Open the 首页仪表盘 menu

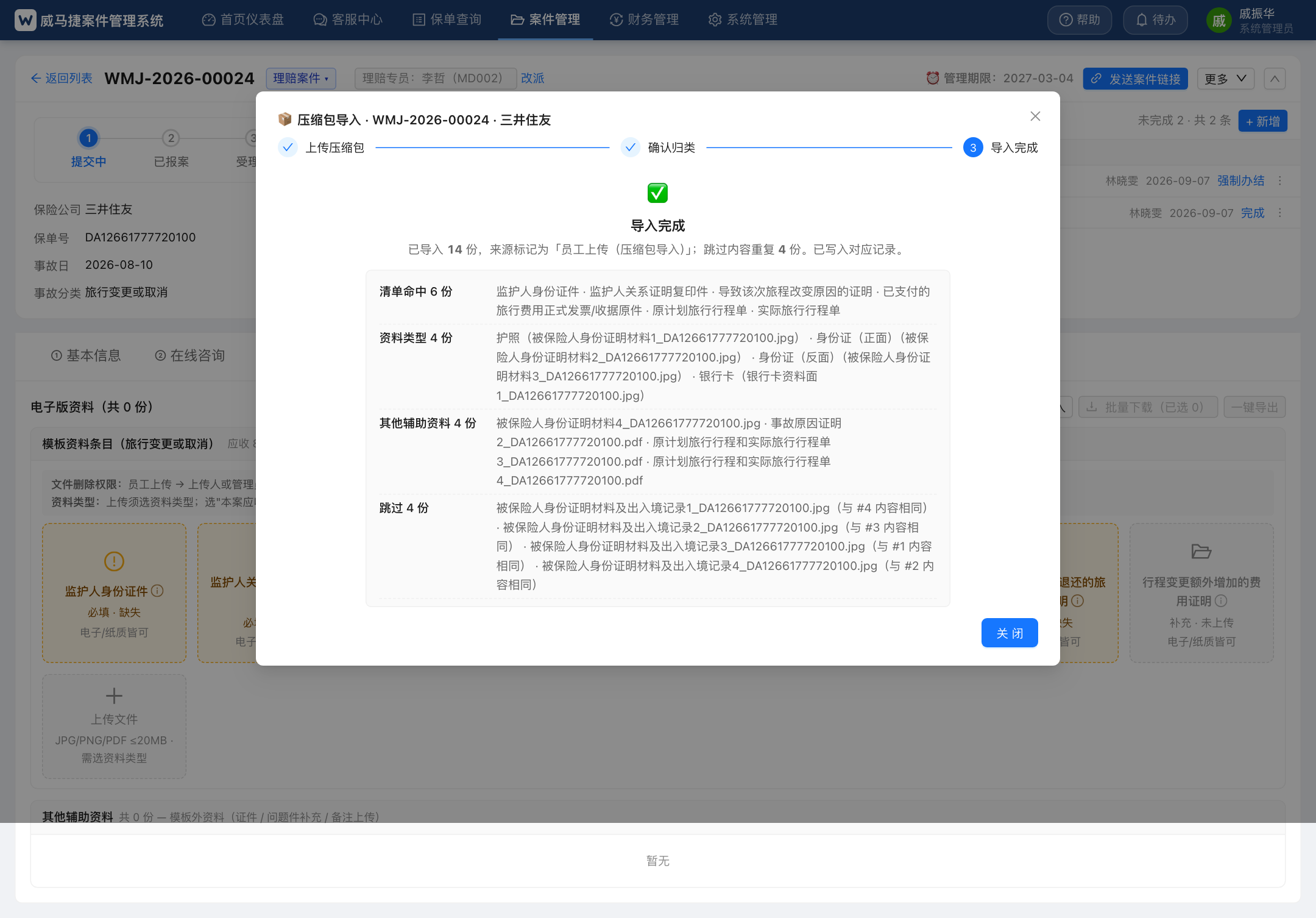242,20
